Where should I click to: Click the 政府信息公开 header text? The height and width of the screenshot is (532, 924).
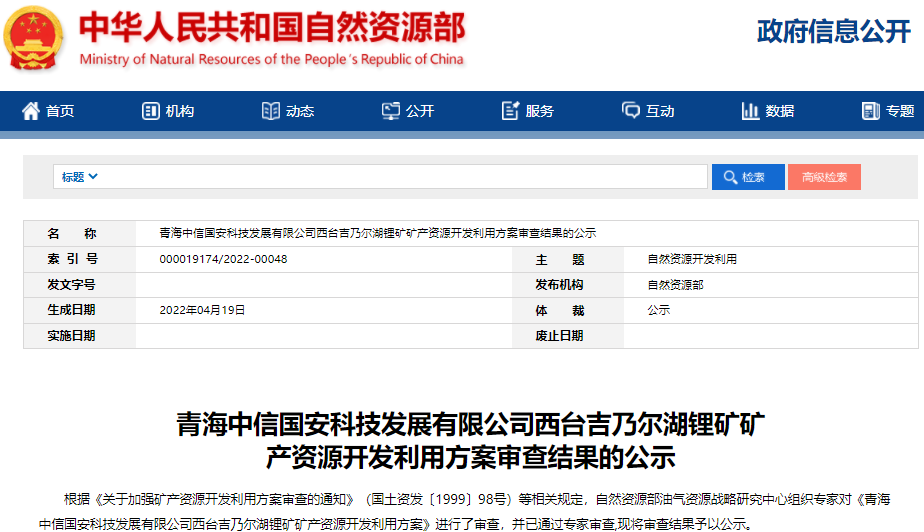[834, 31]
